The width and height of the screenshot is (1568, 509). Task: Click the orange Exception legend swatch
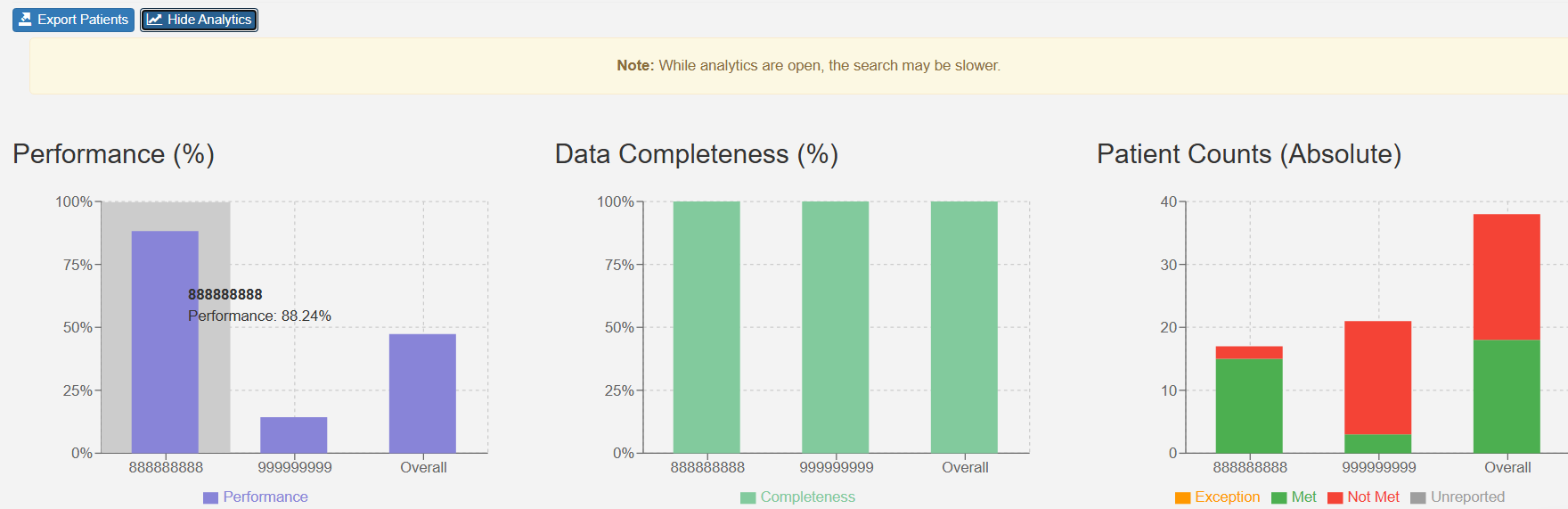pos(1183,498)
